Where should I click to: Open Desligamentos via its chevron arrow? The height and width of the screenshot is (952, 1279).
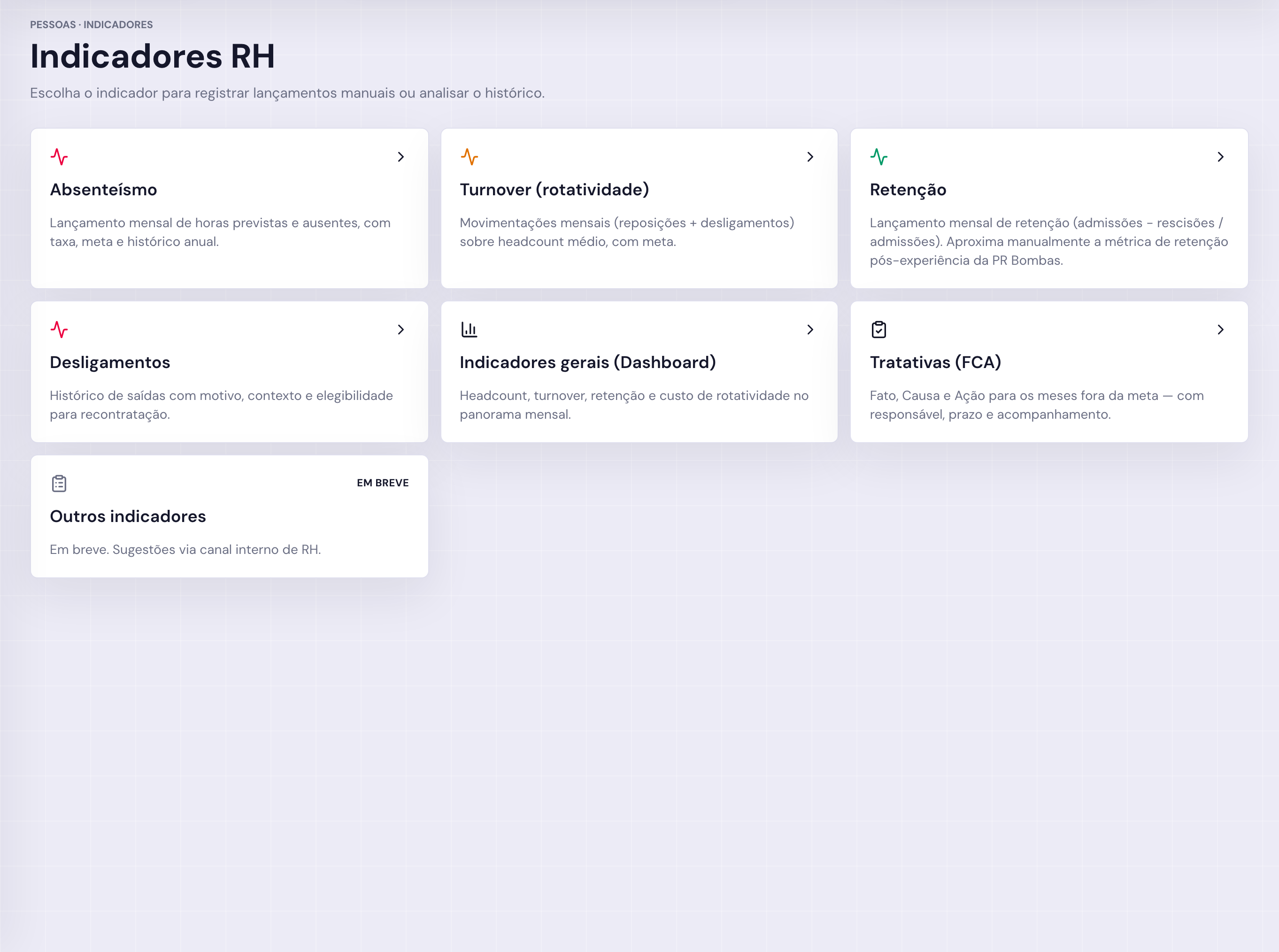401,330
